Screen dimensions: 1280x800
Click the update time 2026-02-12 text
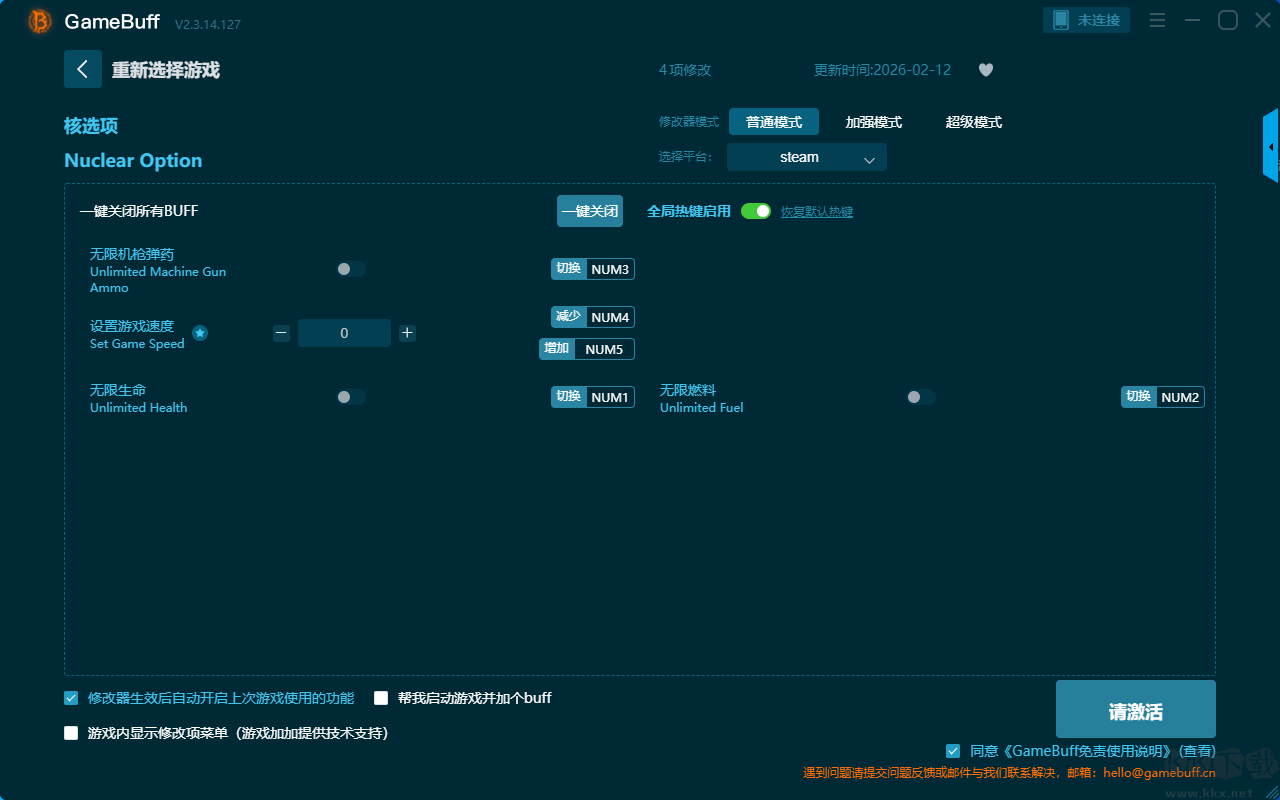(x=883, y=70)
